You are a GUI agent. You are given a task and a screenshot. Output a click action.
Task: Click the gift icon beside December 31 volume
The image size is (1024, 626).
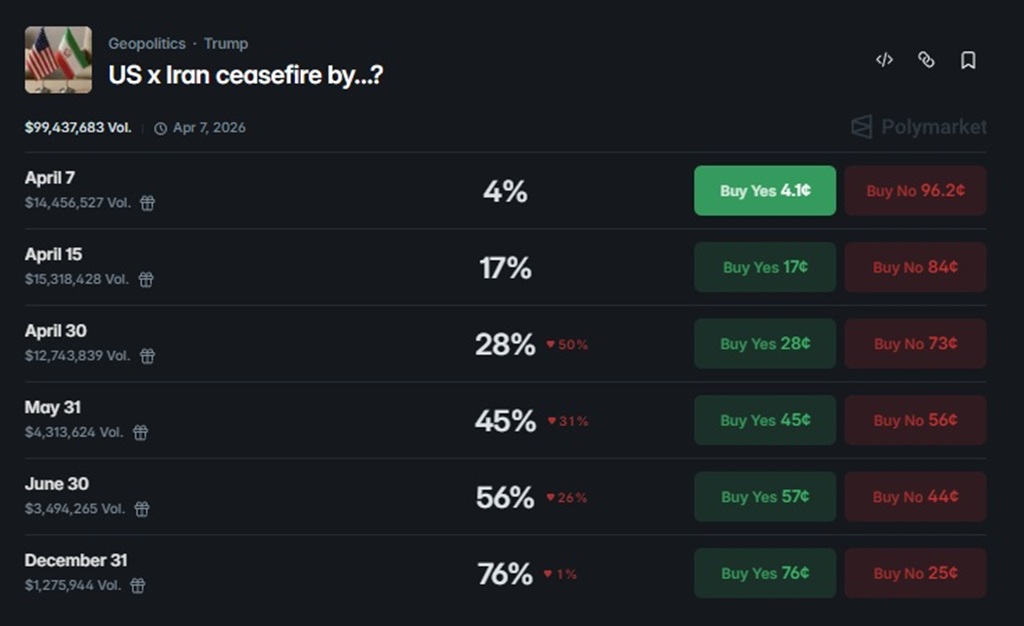138,586
